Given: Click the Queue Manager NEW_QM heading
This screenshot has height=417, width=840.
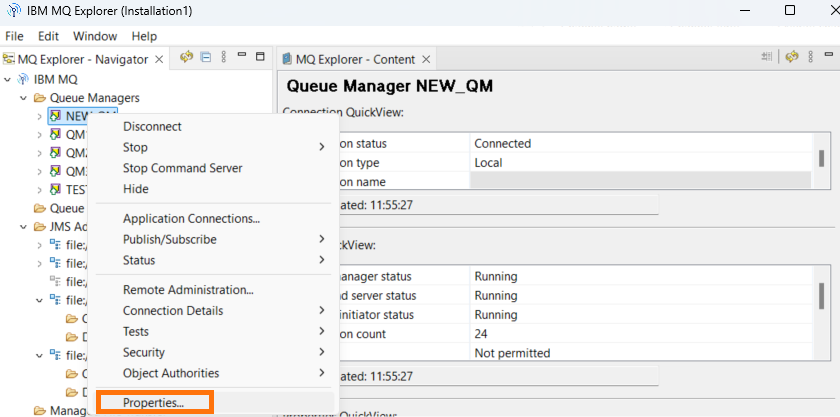Looking at the screenshot, I should pyautogui.click(x=389, y=86).
